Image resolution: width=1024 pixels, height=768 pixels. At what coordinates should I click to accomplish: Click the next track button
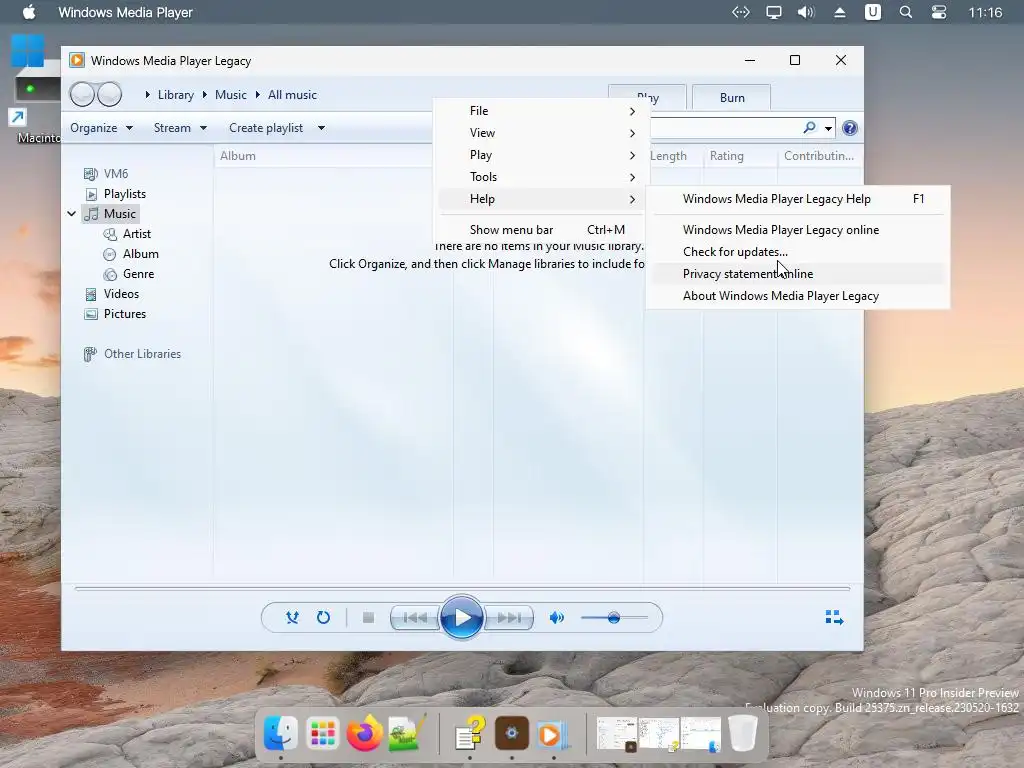tap(509, 617)
